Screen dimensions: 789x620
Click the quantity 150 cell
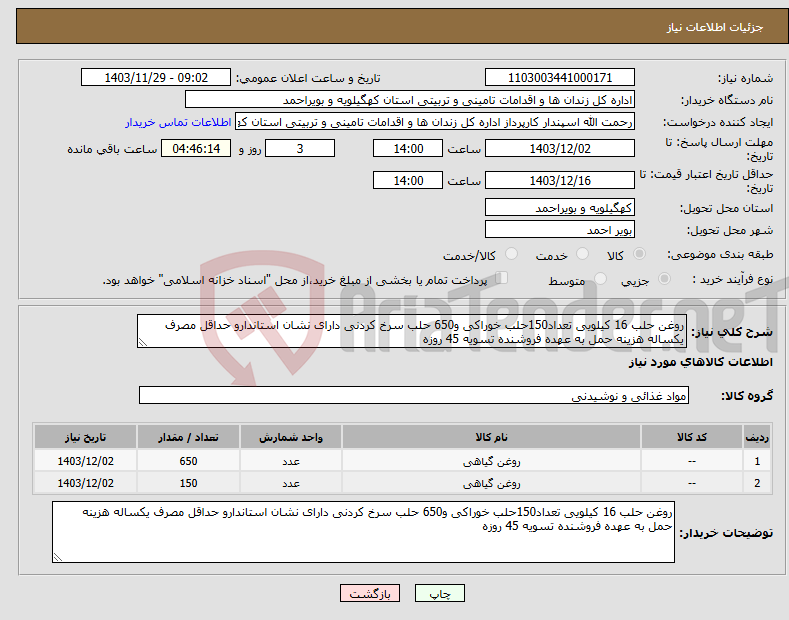188,483
